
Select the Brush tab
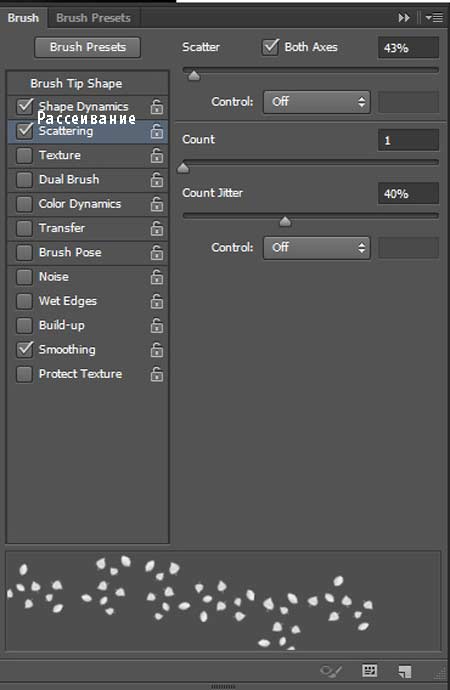[23, 18]
